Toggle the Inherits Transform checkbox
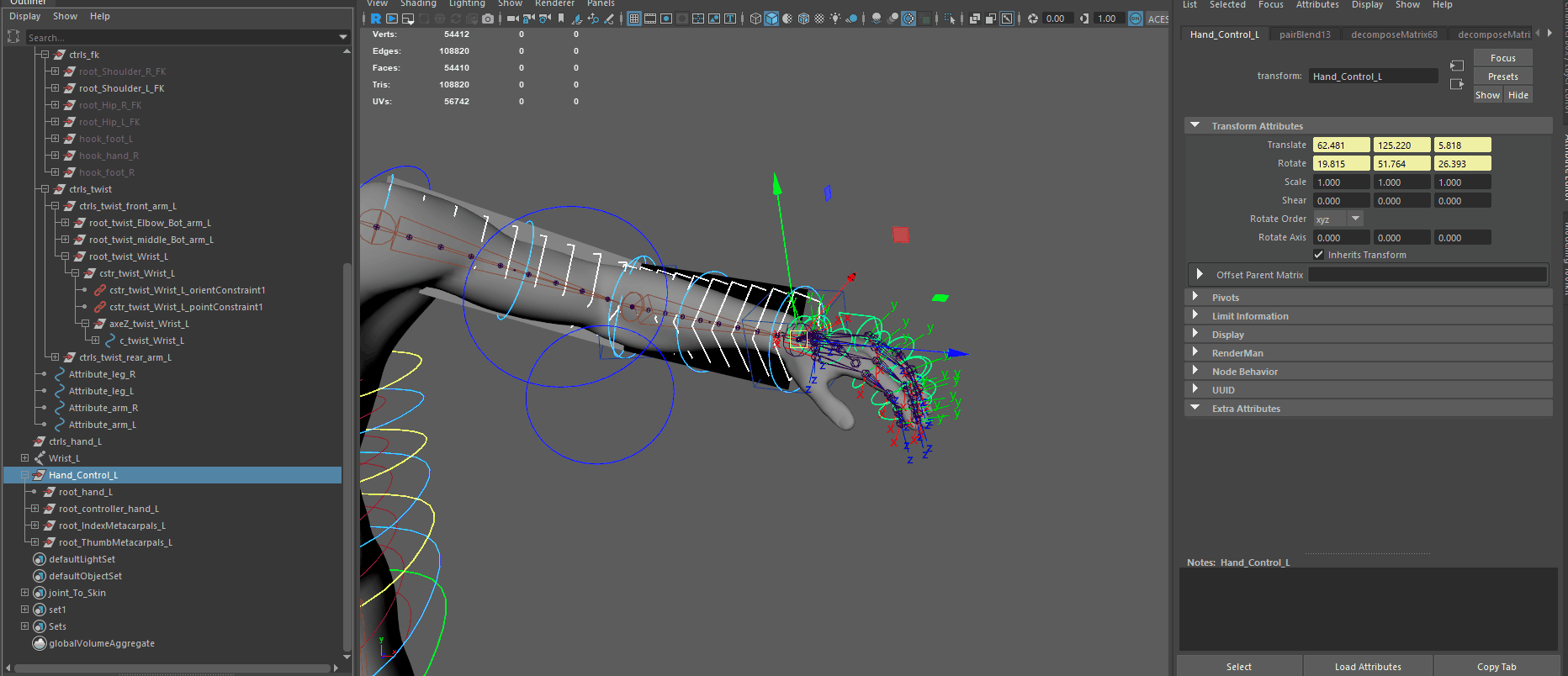1568x676 pixels. pyautogui.click(x=1318, y=255)
